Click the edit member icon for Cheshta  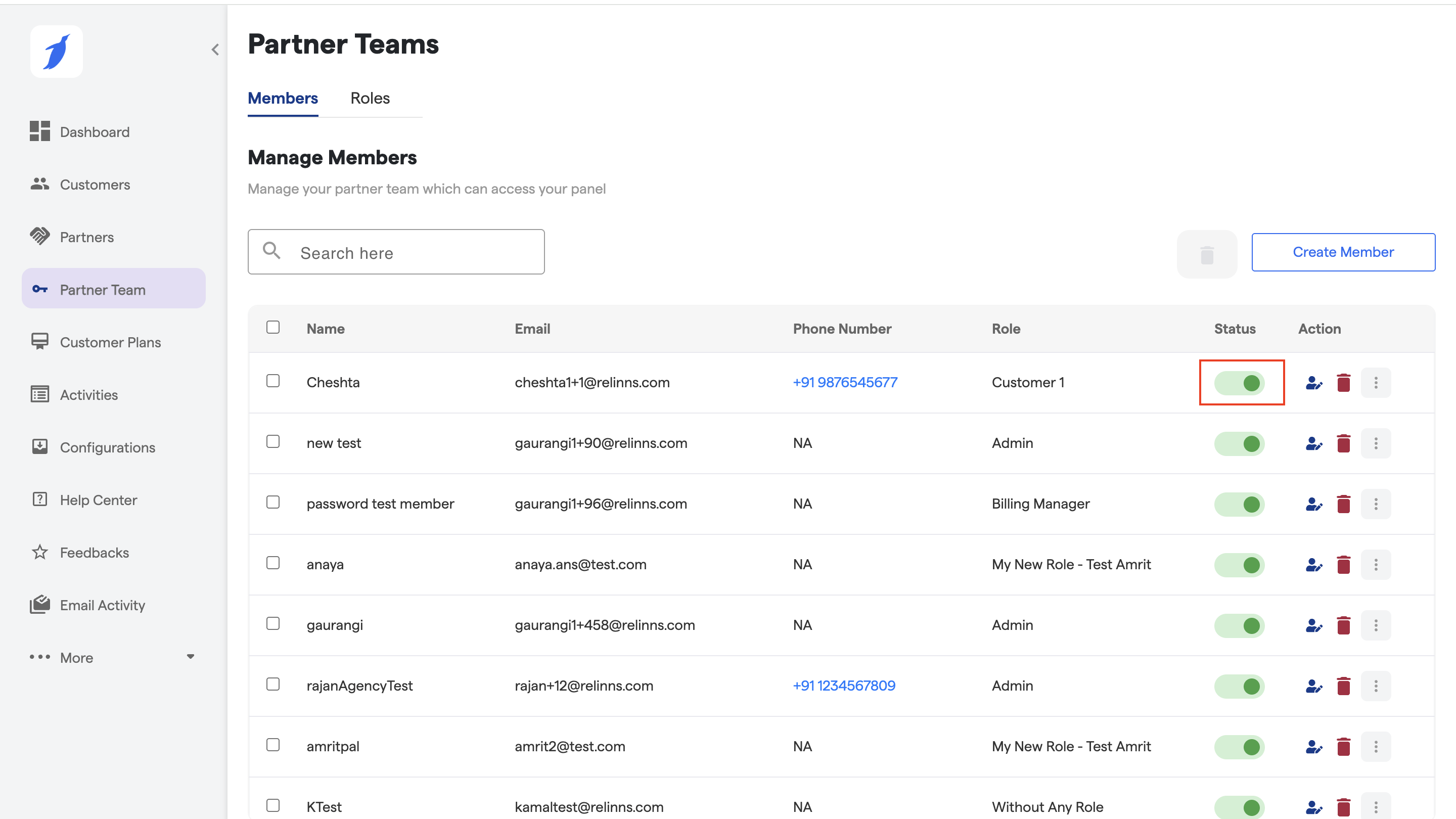coord(1313,383)
